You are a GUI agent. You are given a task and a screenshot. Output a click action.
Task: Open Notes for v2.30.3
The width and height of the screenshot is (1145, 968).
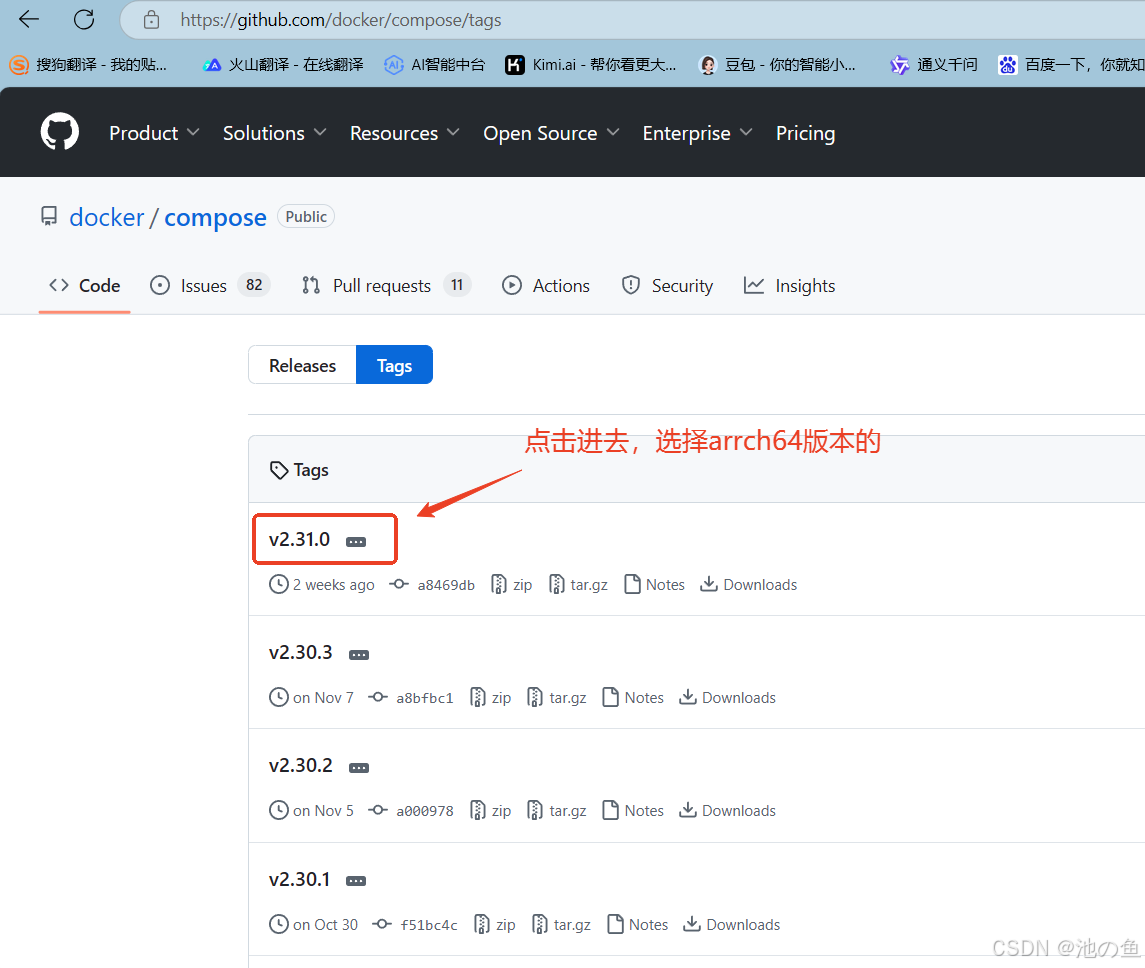633,698
